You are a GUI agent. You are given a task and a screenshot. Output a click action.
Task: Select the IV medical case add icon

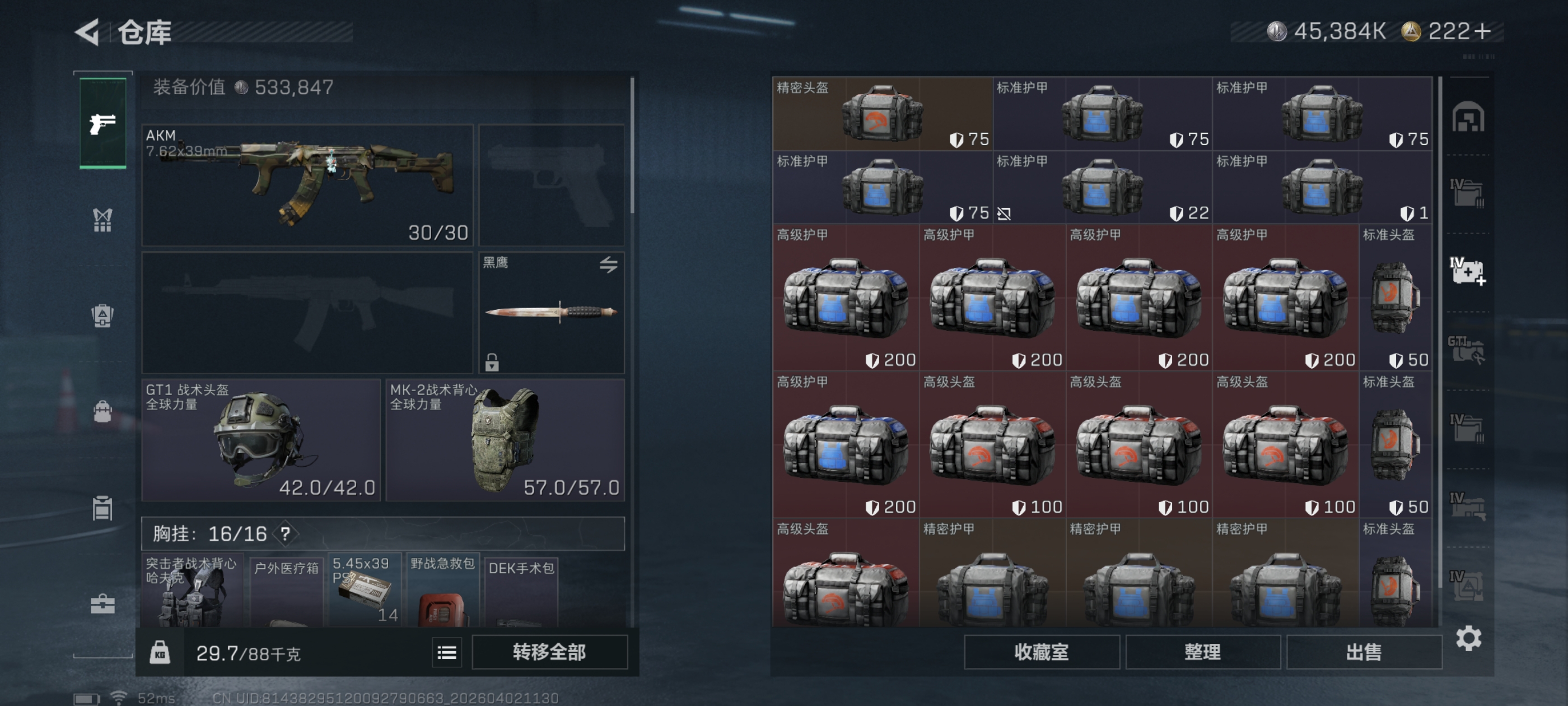tap(1468, 271)
